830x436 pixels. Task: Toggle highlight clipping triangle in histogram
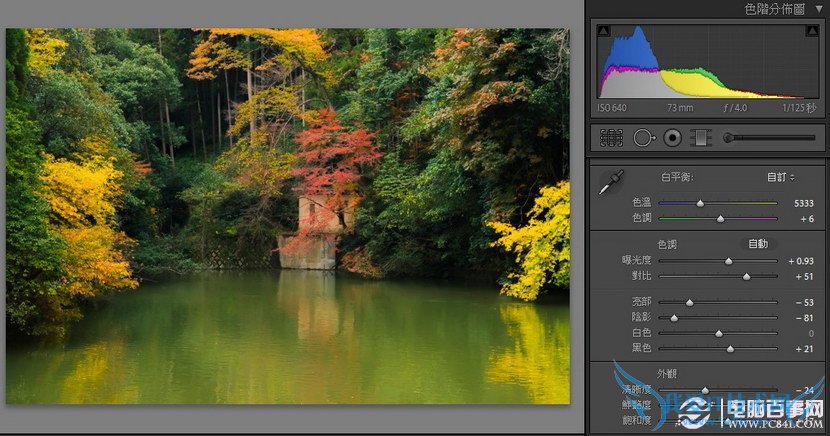pos(812,31)
